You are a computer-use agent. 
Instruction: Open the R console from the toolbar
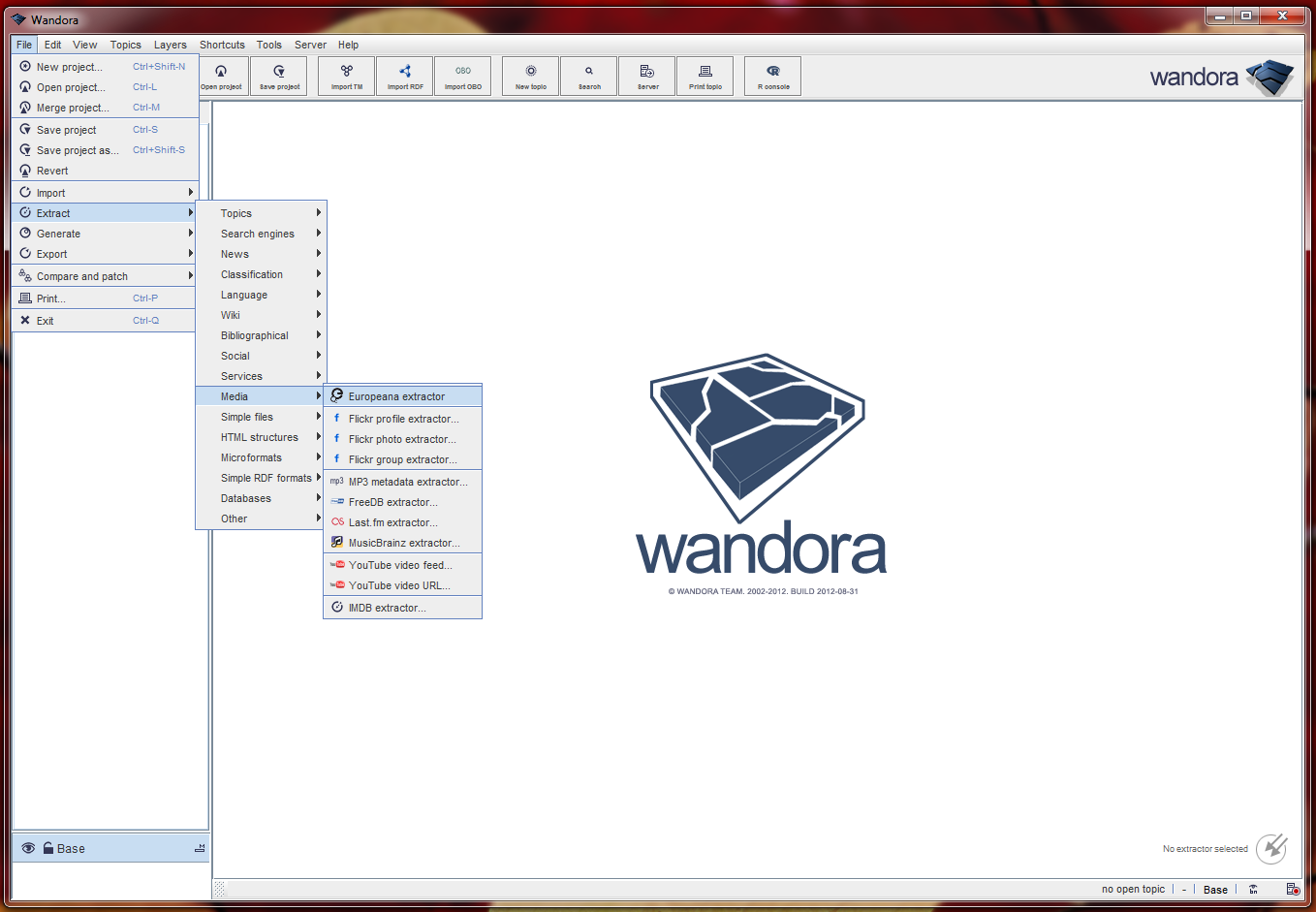click(773, 76)
